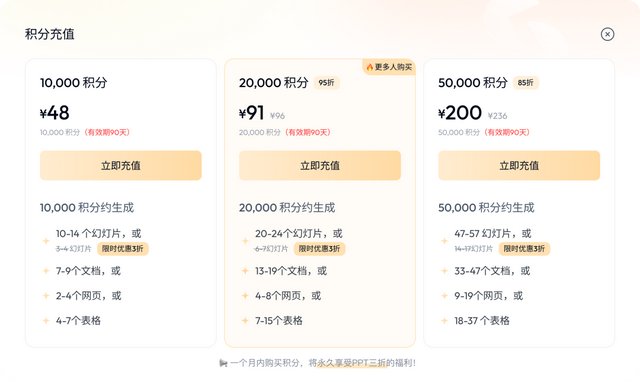Click the announcement icon in footer note

tap(223, 363)
